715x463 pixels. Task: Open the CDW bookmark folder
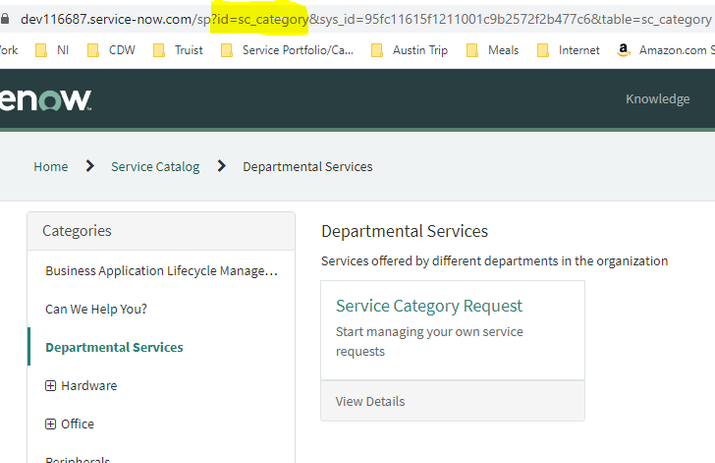coord(111,50)
